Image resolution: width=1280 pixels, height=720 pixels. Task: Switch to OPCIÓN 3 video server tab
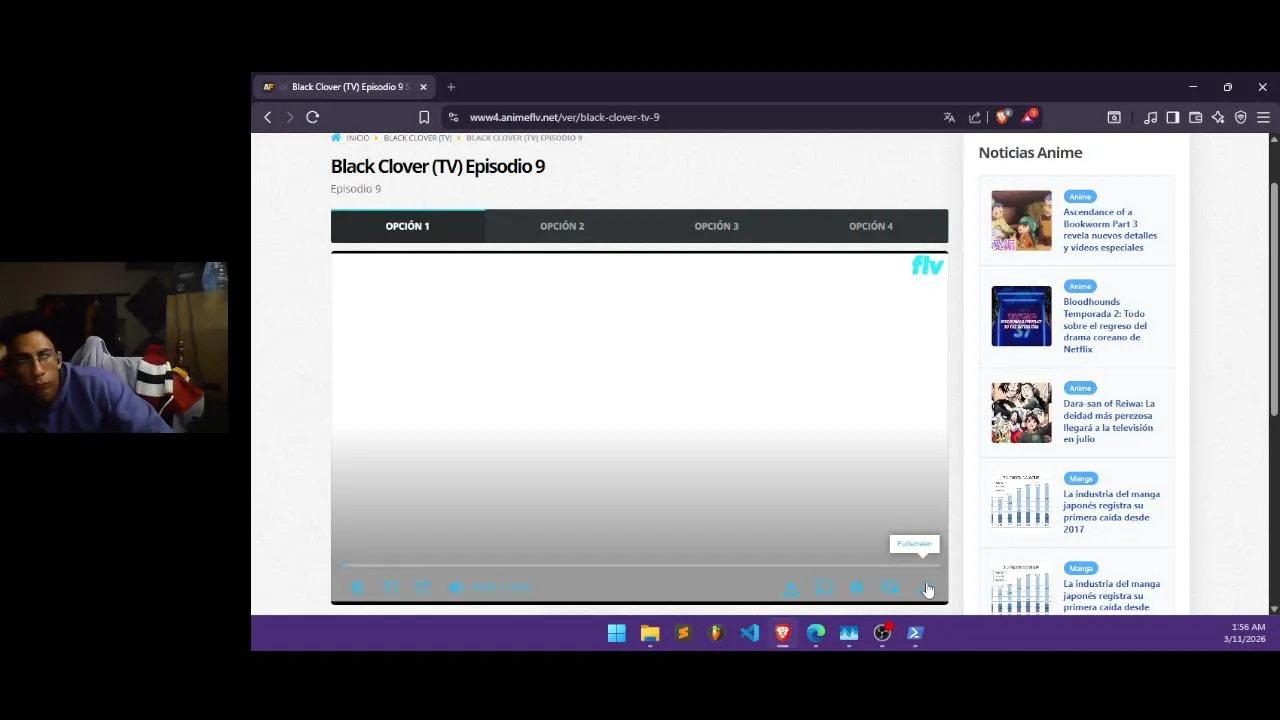(717, 226)
